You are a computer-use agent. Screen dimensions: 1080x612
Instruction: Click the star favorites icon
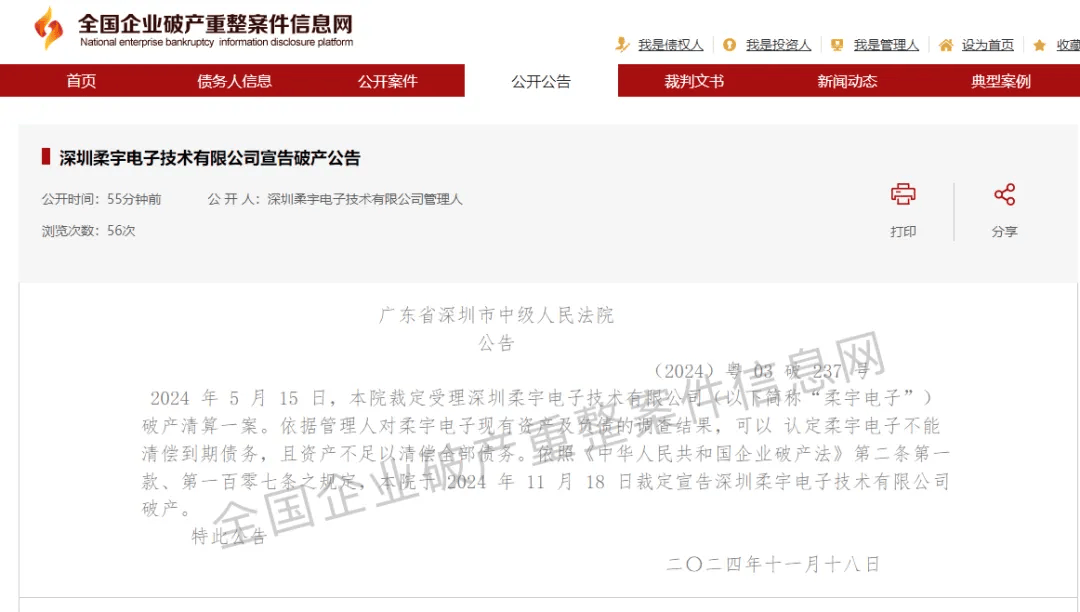tap(1039, 45)
